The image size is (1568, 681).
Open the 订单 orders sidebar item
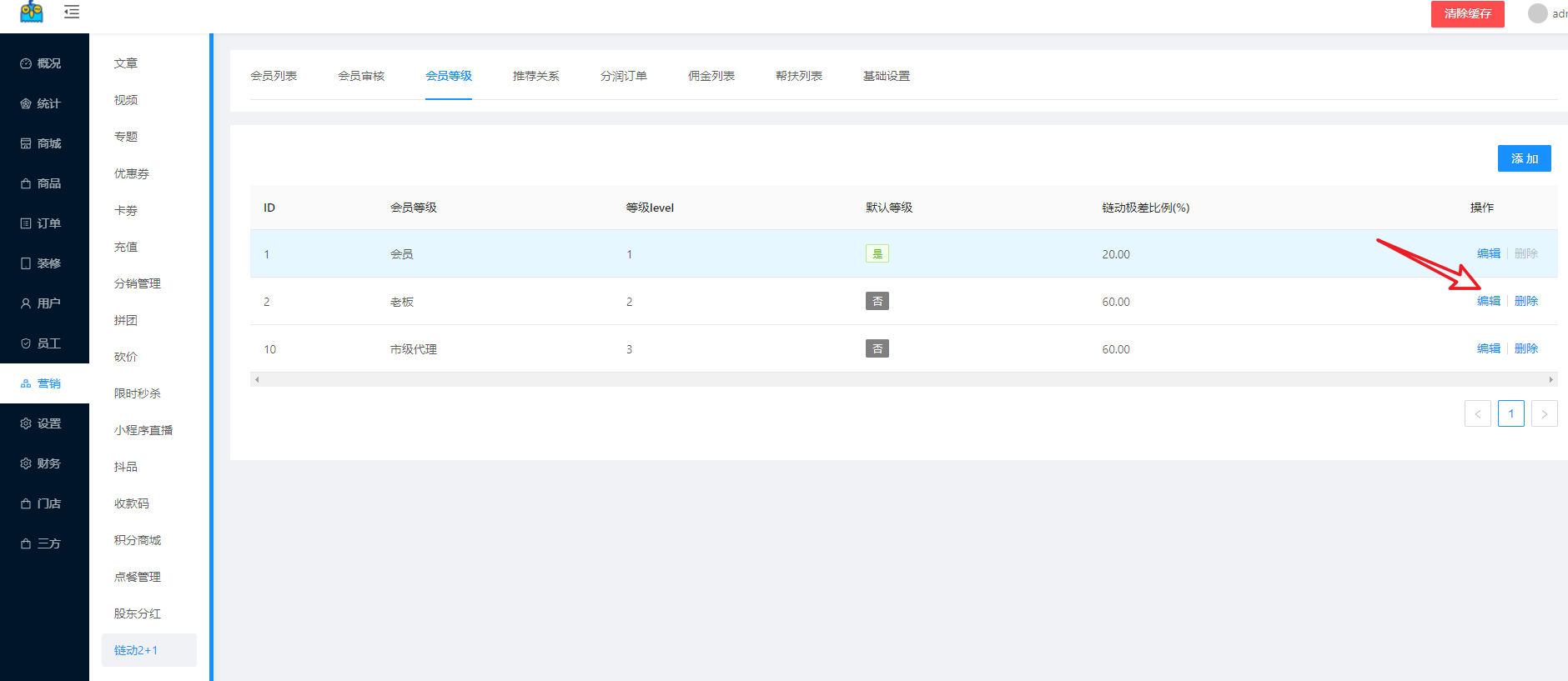pyautogui.click(x=41, y=223)
